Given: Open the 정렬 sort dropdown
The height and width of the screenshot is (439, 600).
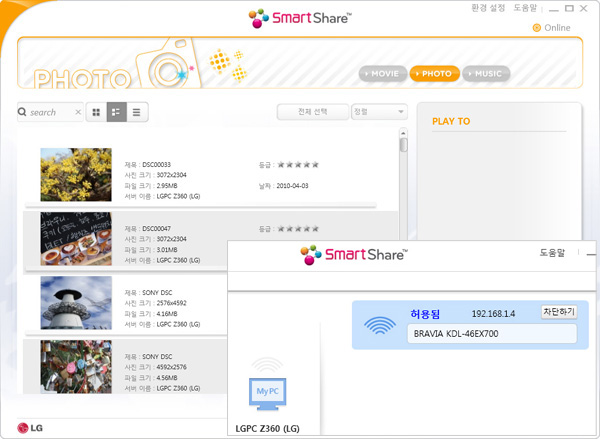Looking at the screenshot, I should point(379,112).
